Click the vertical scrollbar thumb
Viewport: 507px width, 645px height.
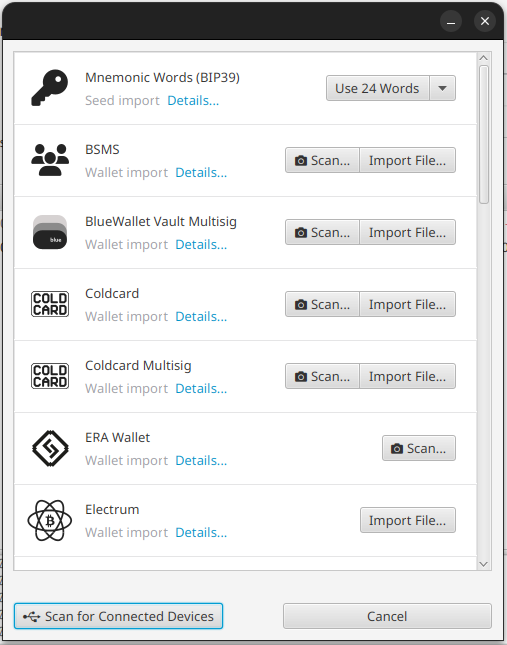click(484, 135)
